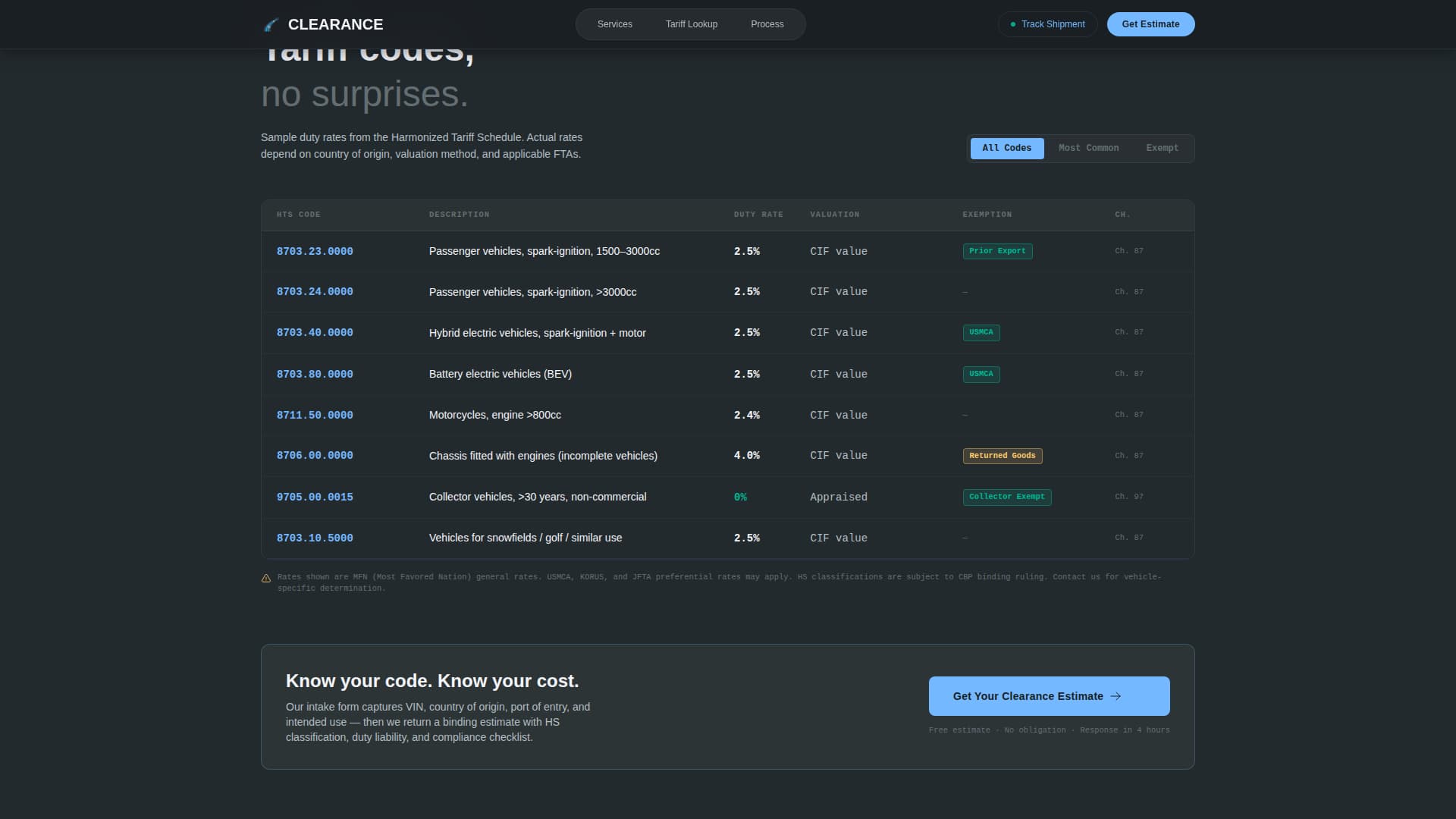
Task: Click 'Collector vehicles, >30 years, non-commercial' text
Action: [x=538, y=497]
